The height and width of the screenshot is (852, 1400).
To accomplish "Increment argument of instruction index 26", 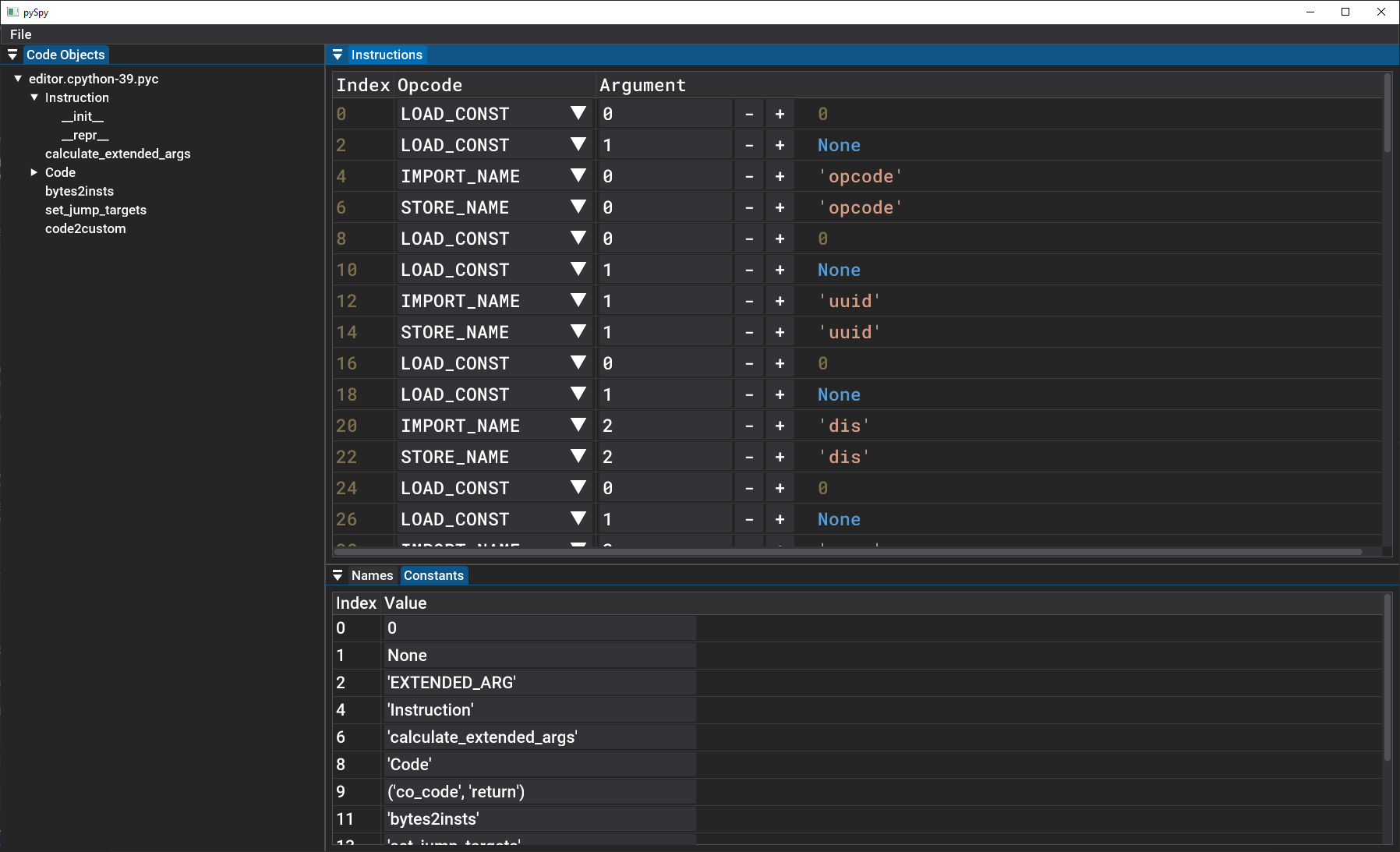I will (780, 519).
